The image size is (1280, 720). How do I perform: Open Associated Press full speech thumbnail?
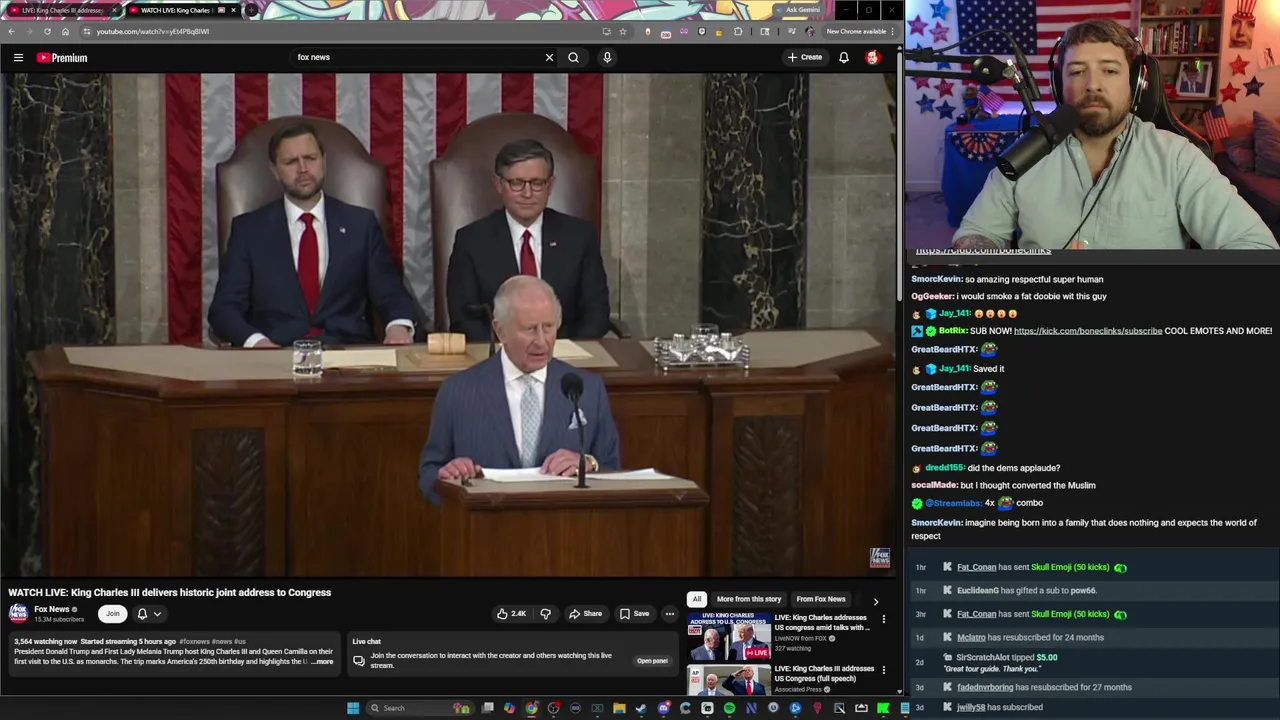pyautogui.click(x=728, y=680)
